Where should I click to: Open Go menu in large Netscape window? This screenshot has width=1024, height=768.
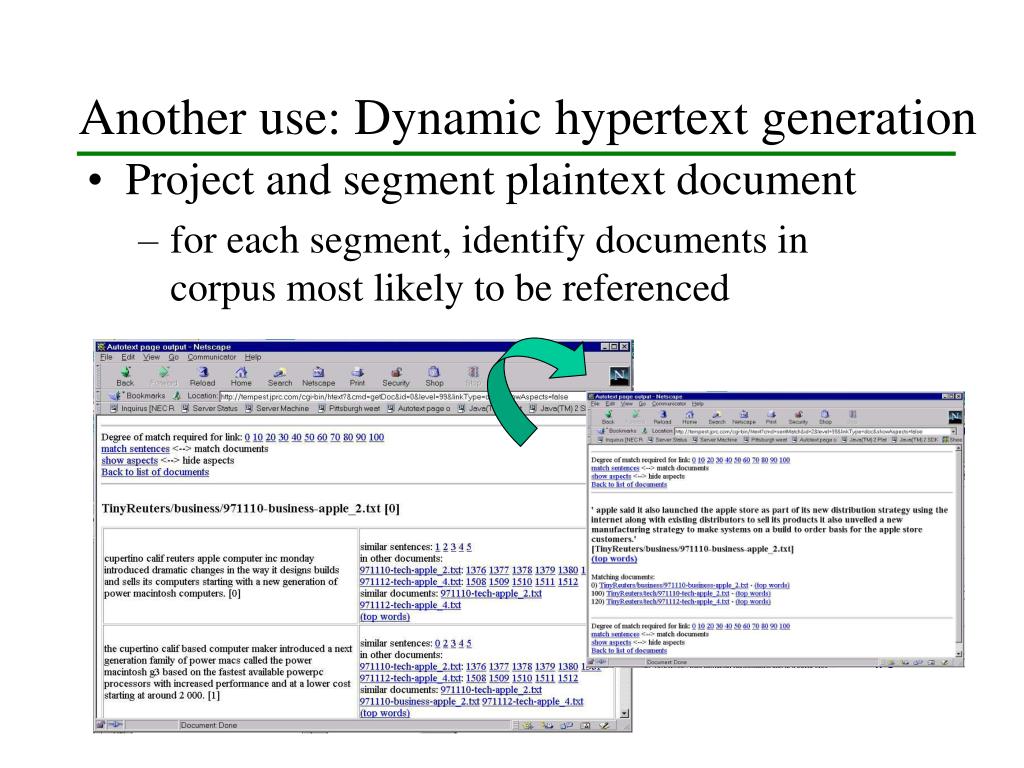point(174,357)
